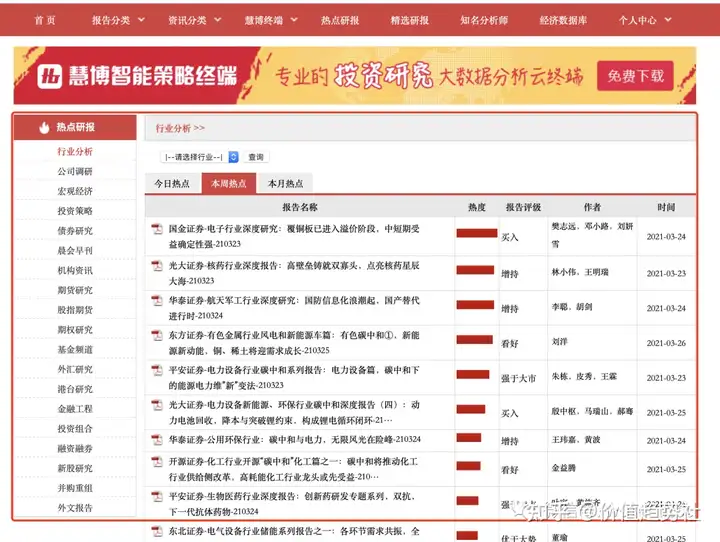Switch to the 本月热点 tab
This screenshot has height=542, width=720.
[285, 184]
